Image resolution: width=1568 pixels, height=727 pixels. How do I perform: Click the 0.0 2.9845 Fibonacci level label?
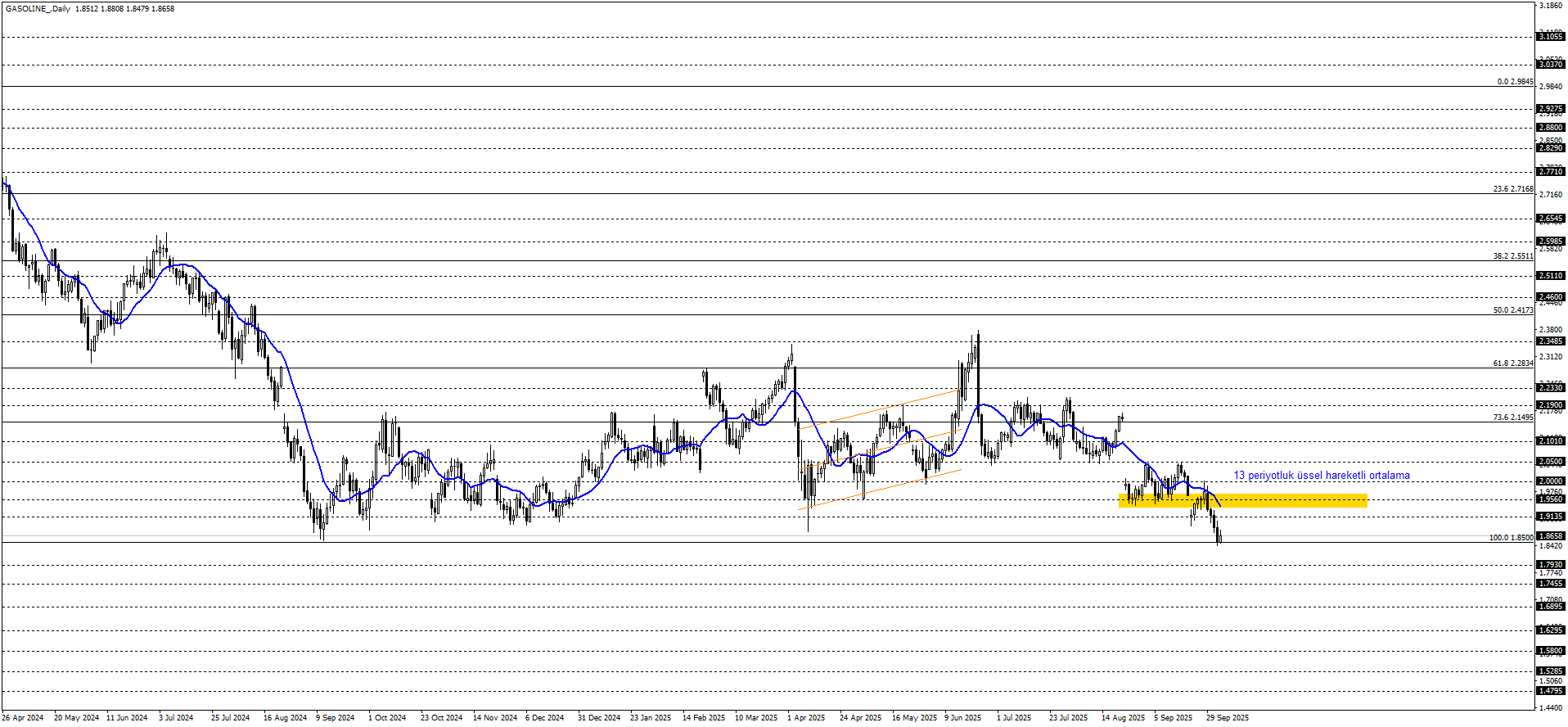click(1515, 82)
